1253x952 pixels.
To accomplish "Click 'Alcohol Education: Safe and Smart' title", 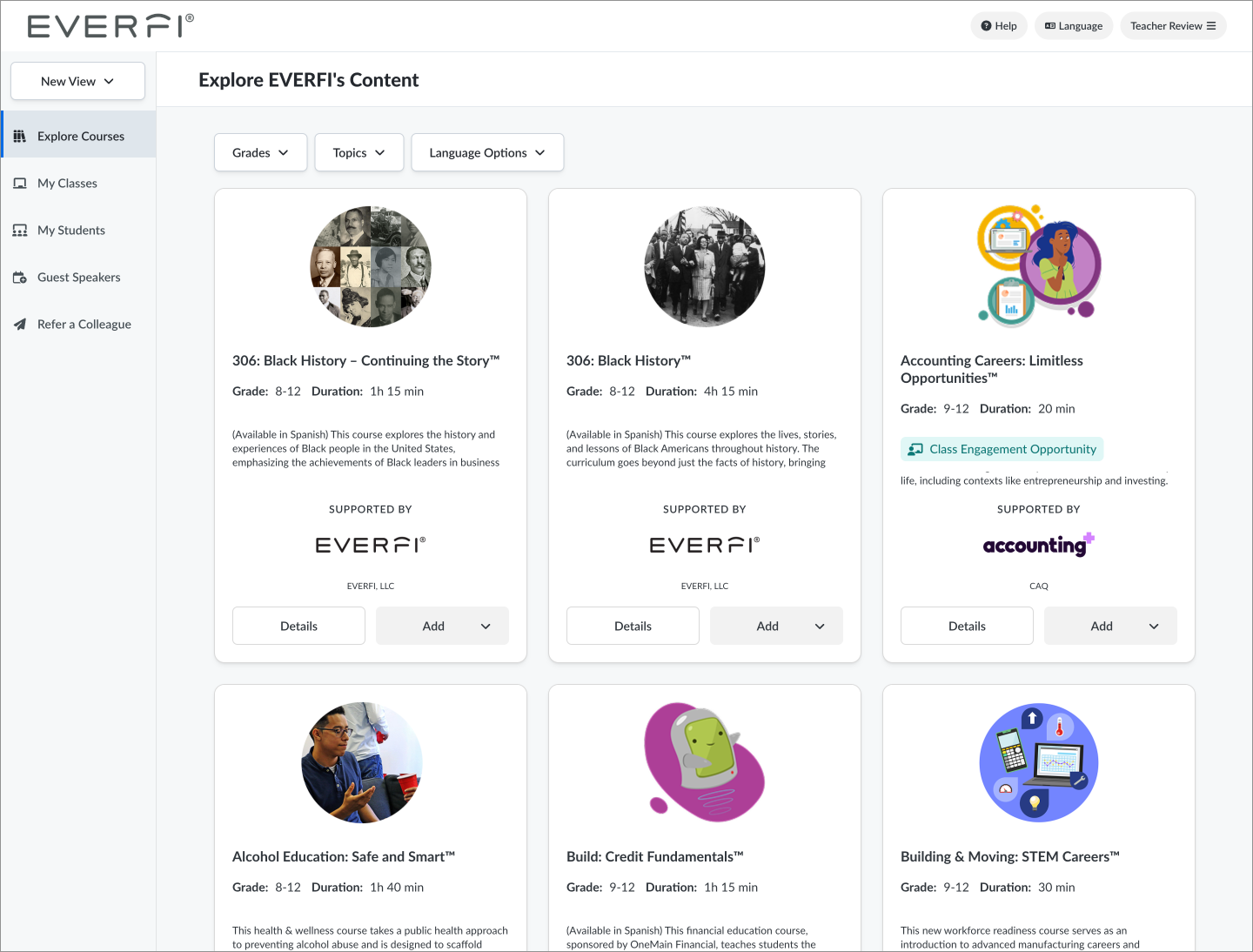I will (344, 856).
